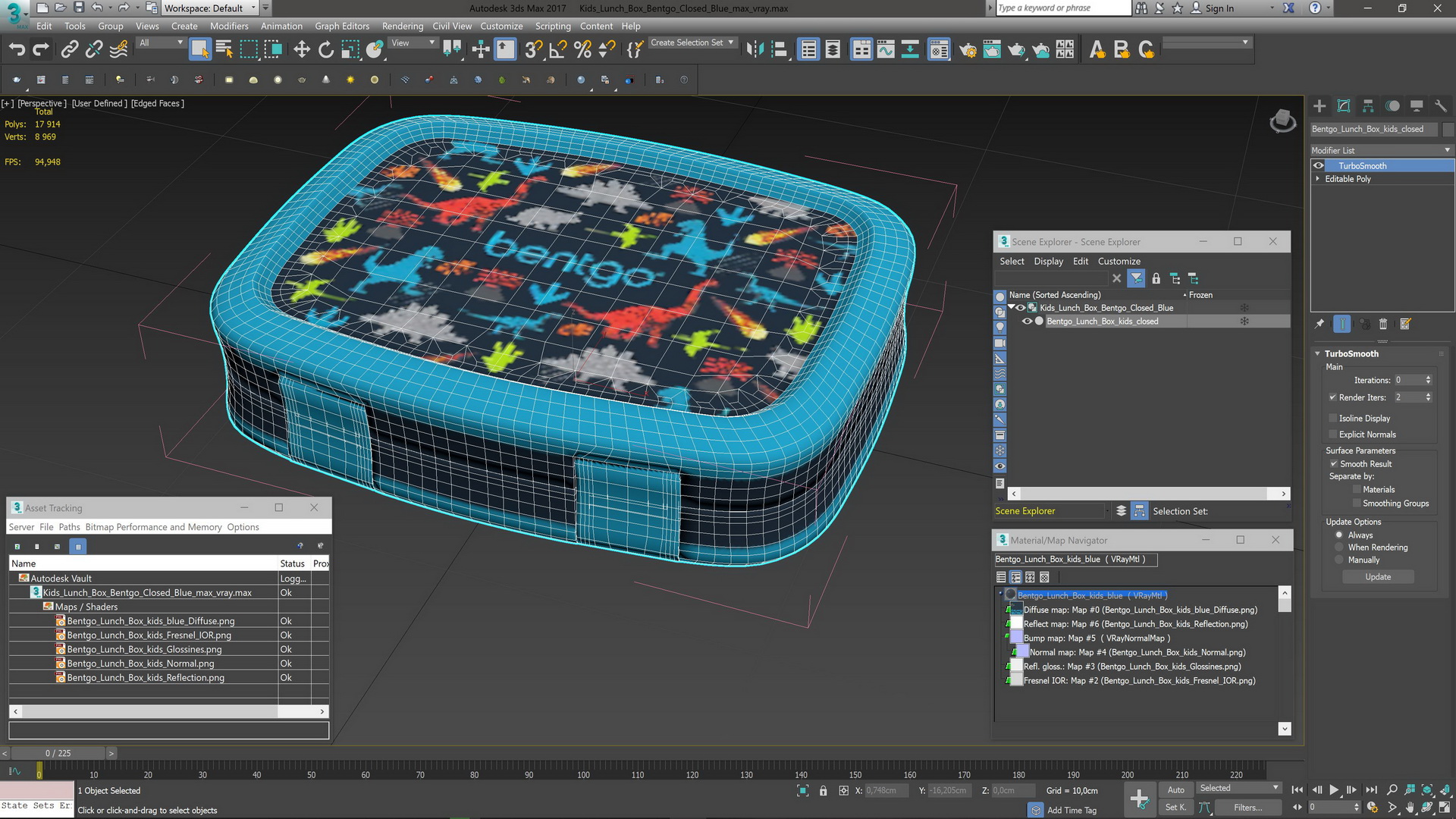
Task: Open the Modifiers menu
Action: [229, 26]
